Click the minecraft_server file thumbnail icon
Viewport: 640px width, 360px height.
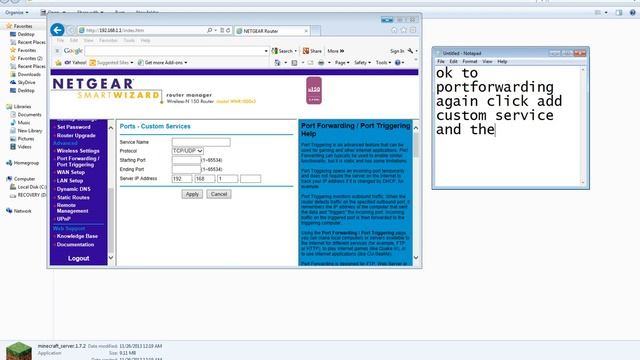tap(19, 351)
